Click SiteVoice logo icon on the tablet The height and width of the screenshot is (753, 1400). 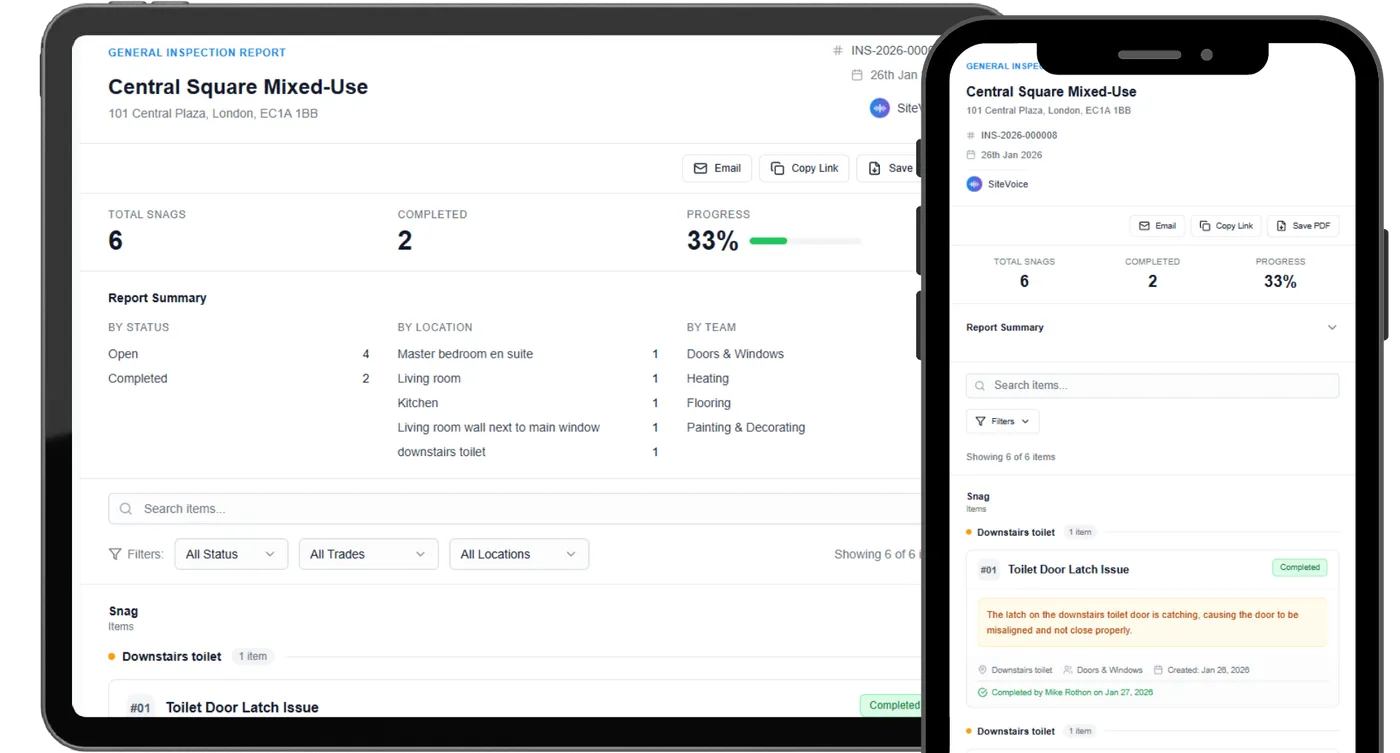(x=879, y=108)
